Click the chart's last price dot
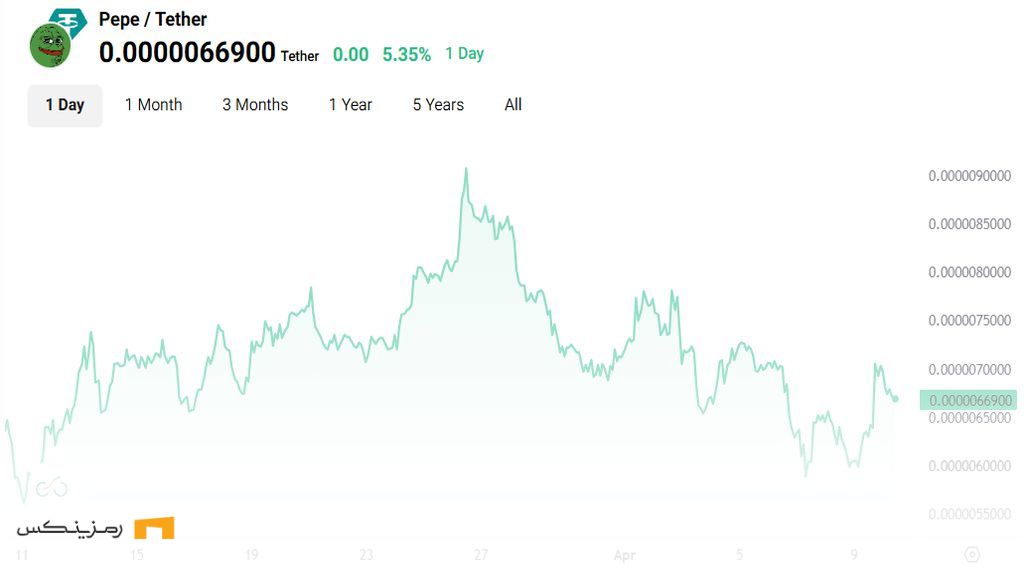The image size is (1024, 576). (895, 398)
